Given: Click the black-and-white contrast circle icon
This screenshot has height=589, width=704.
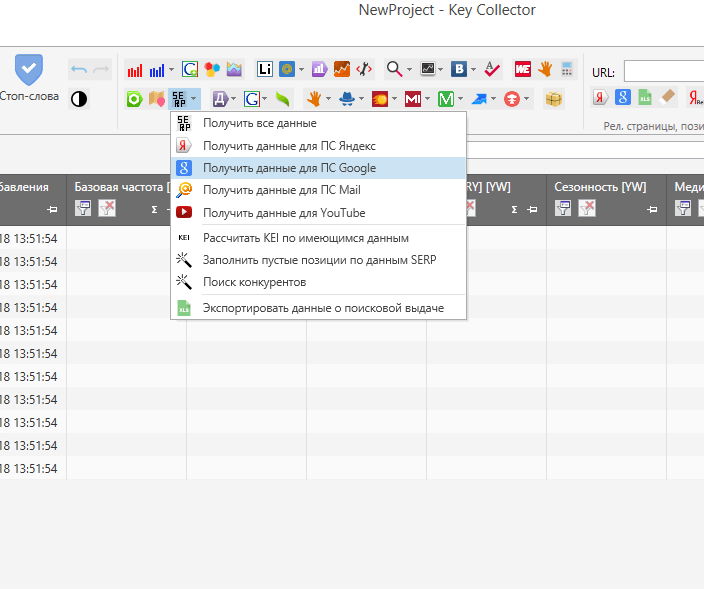Looking at the screenshot, I should (78, 98).
